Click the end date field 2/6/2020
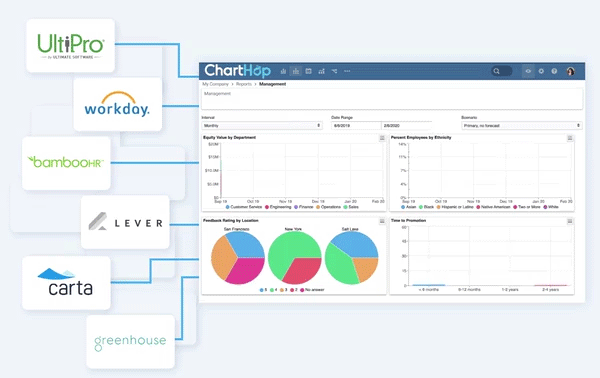600x378 pixels. [x=406, y=125]
